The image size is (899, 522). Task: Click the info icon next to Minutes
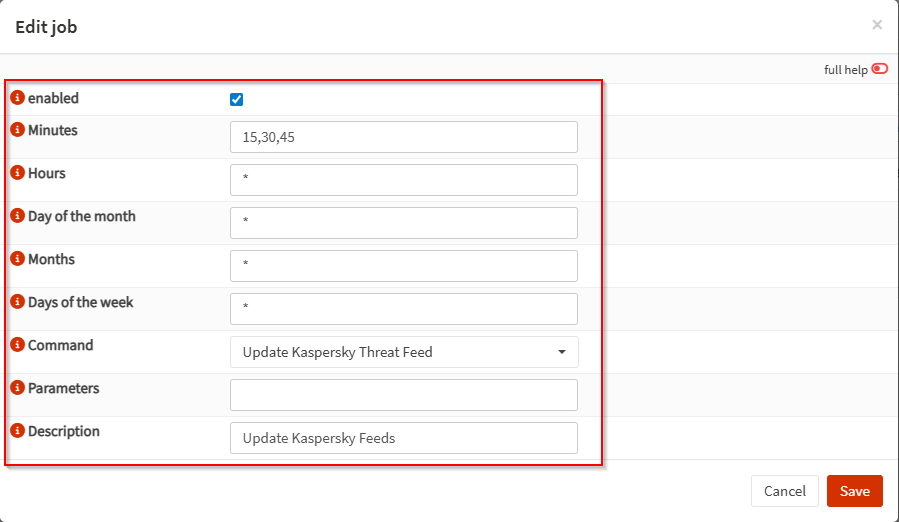pos(17,130)
